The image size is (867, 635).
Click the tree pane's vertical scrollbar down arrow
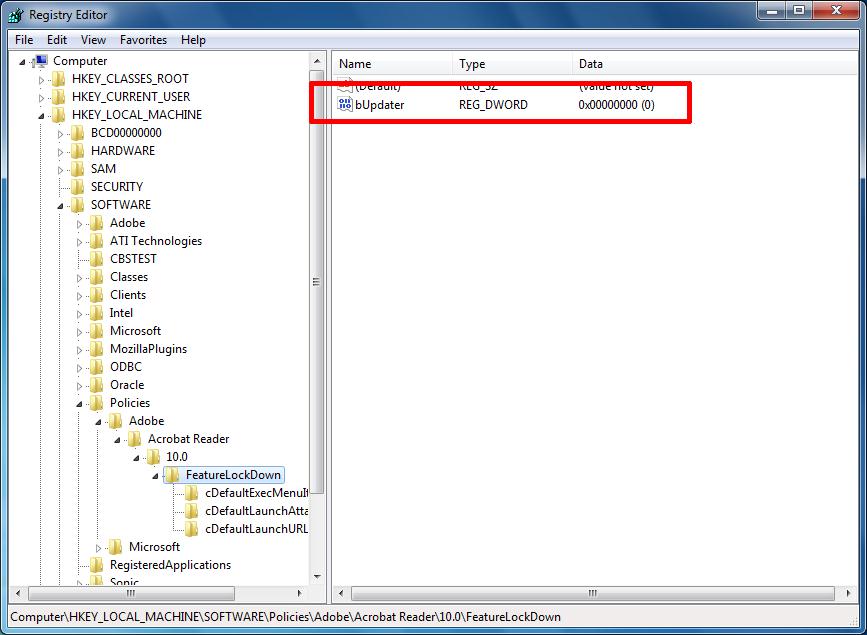click(317, 577)
